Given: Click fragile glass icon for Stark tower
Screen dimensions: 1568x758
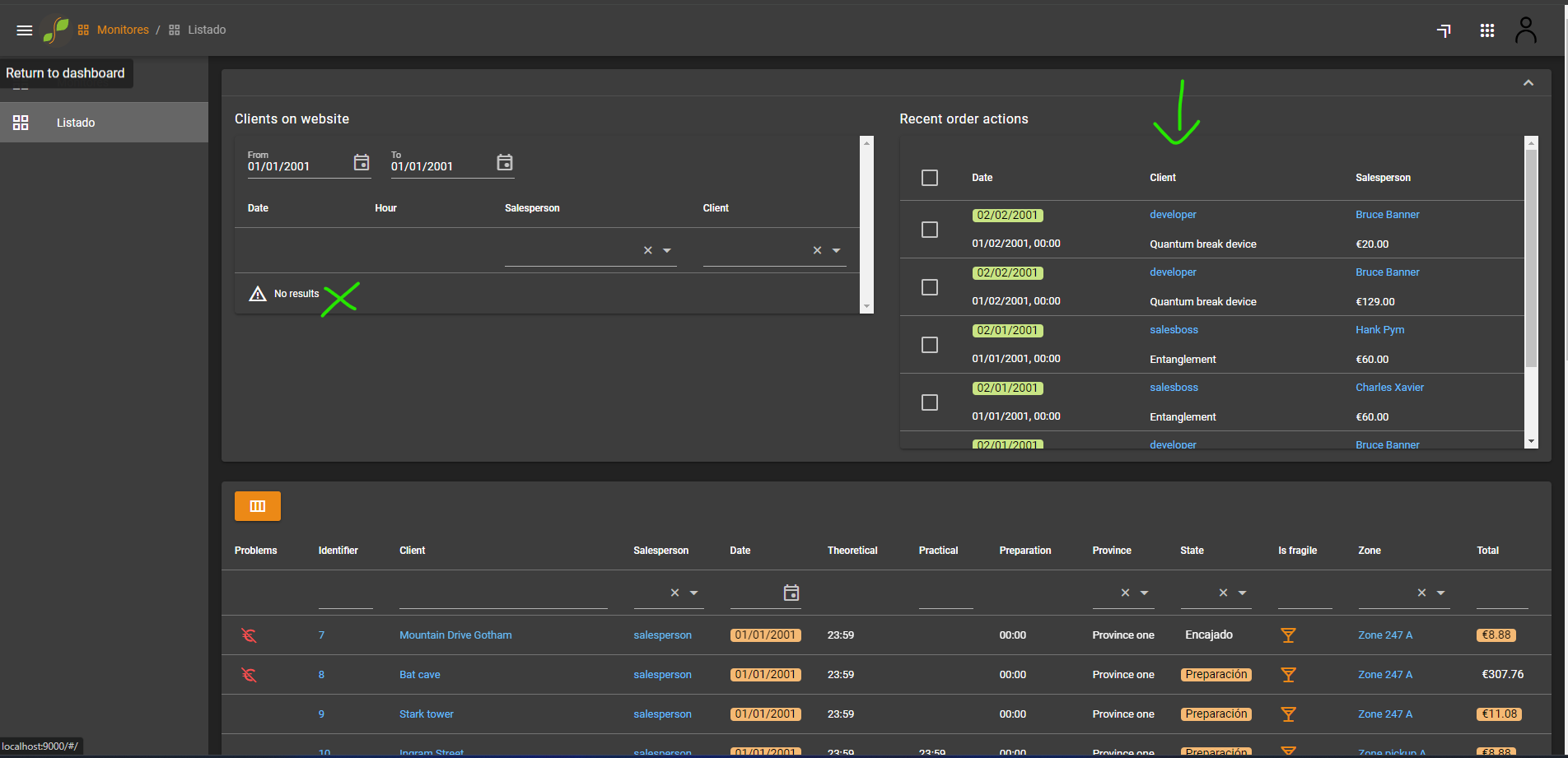Looking at the screenshot, I should coord(1289,714).
